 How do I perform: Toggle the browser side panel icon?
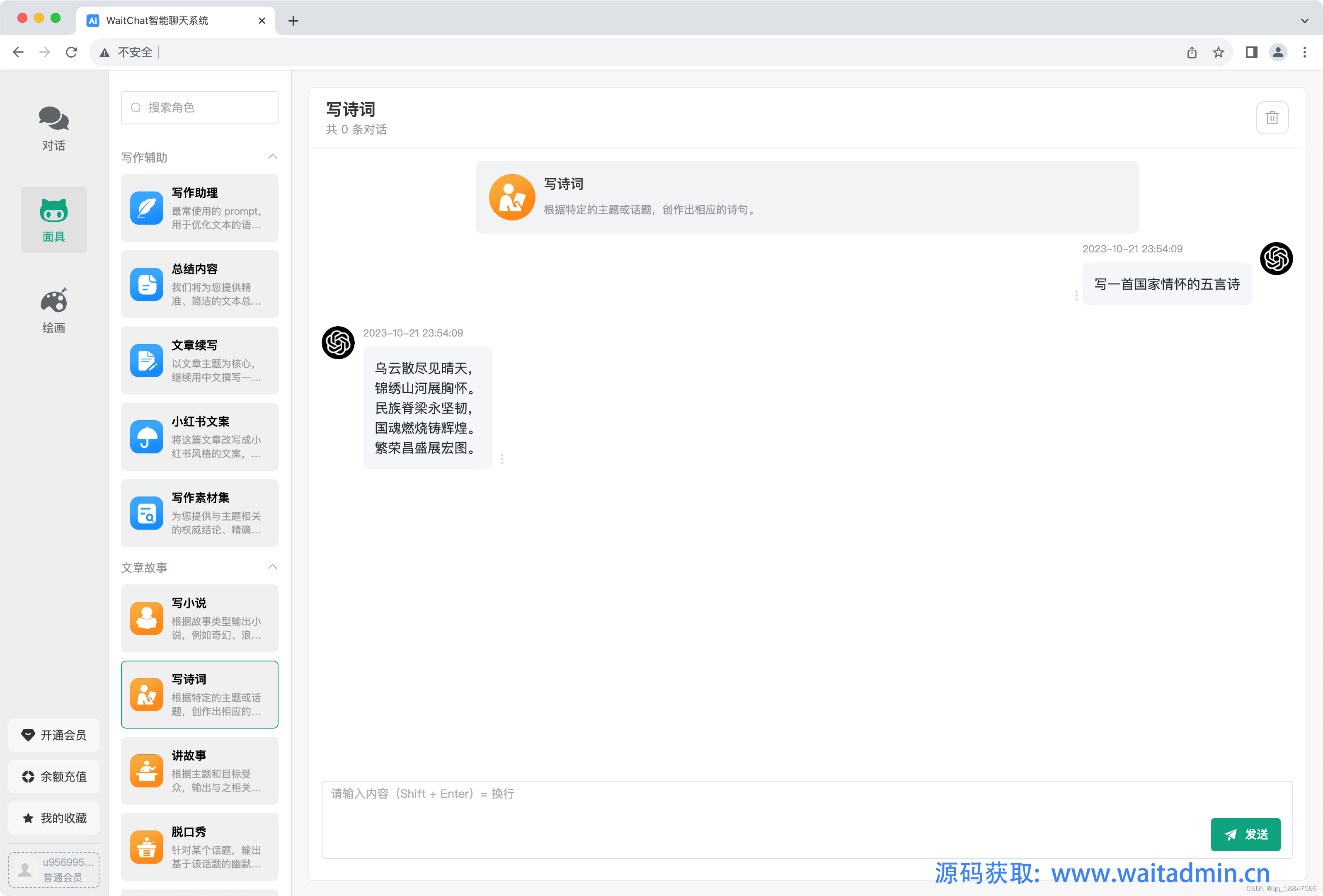point(1251,52)
